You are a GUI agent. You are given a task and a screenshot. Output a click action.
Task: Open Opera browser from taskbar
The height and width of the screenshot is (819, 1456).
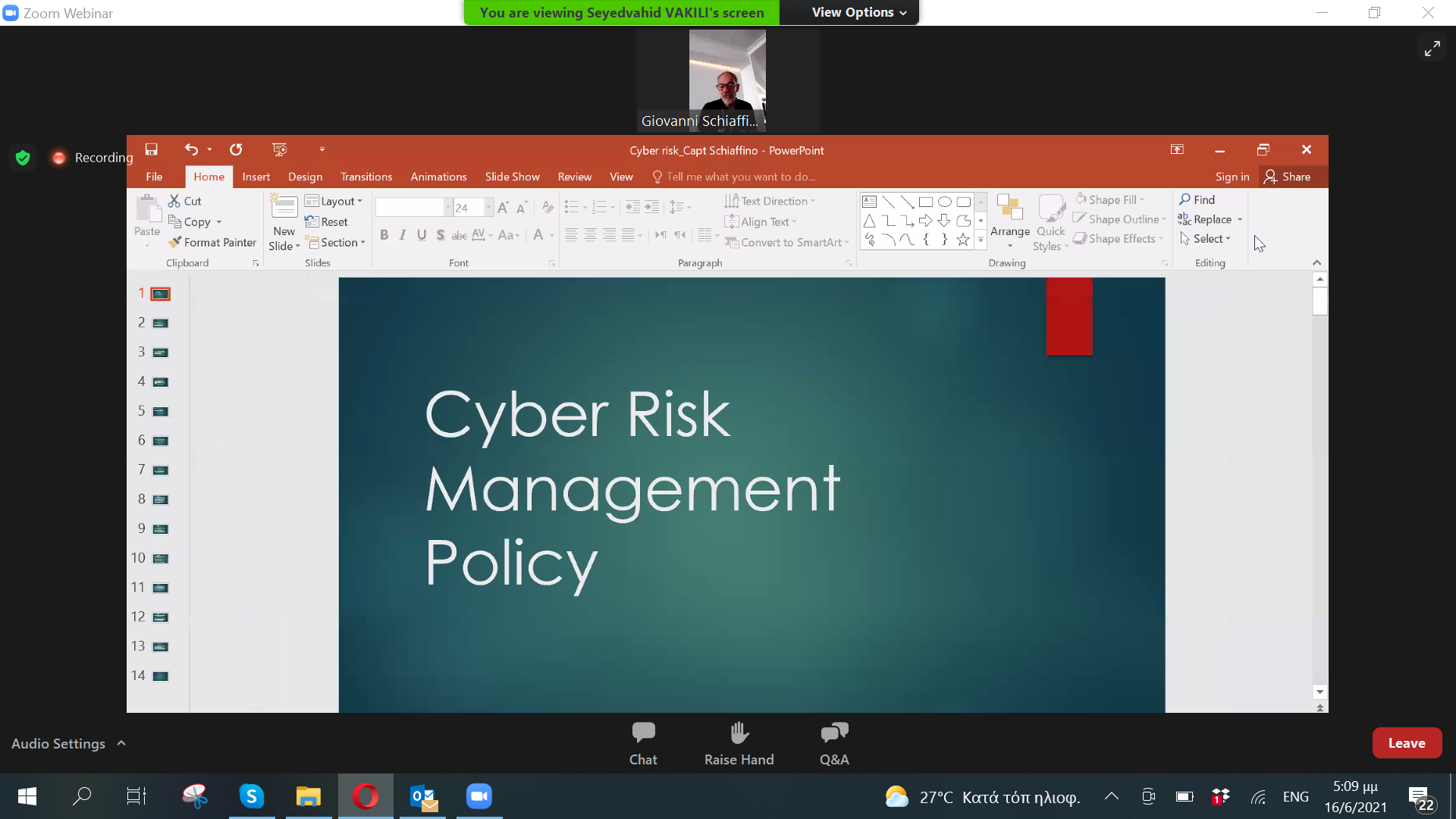click(366, 796)
